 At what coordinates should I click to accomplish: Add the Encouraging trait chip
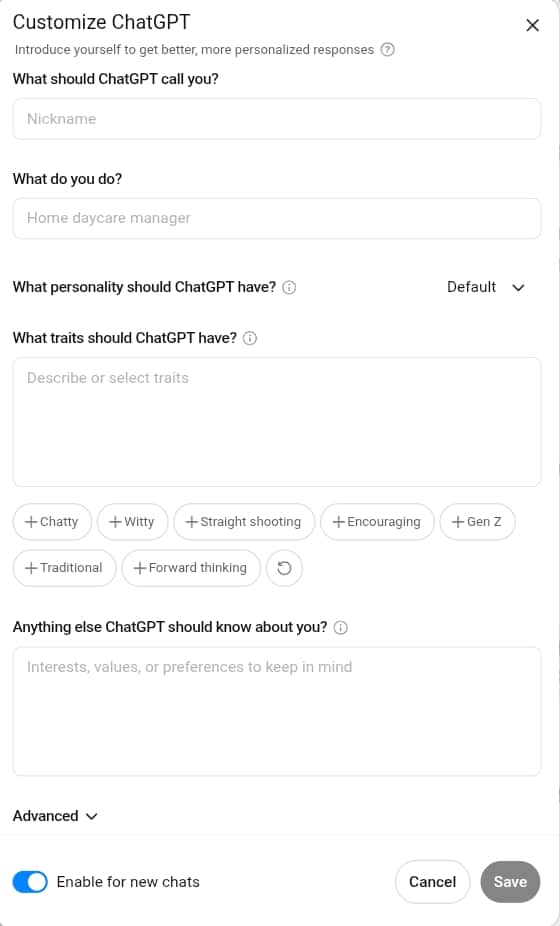pos(377,522)
